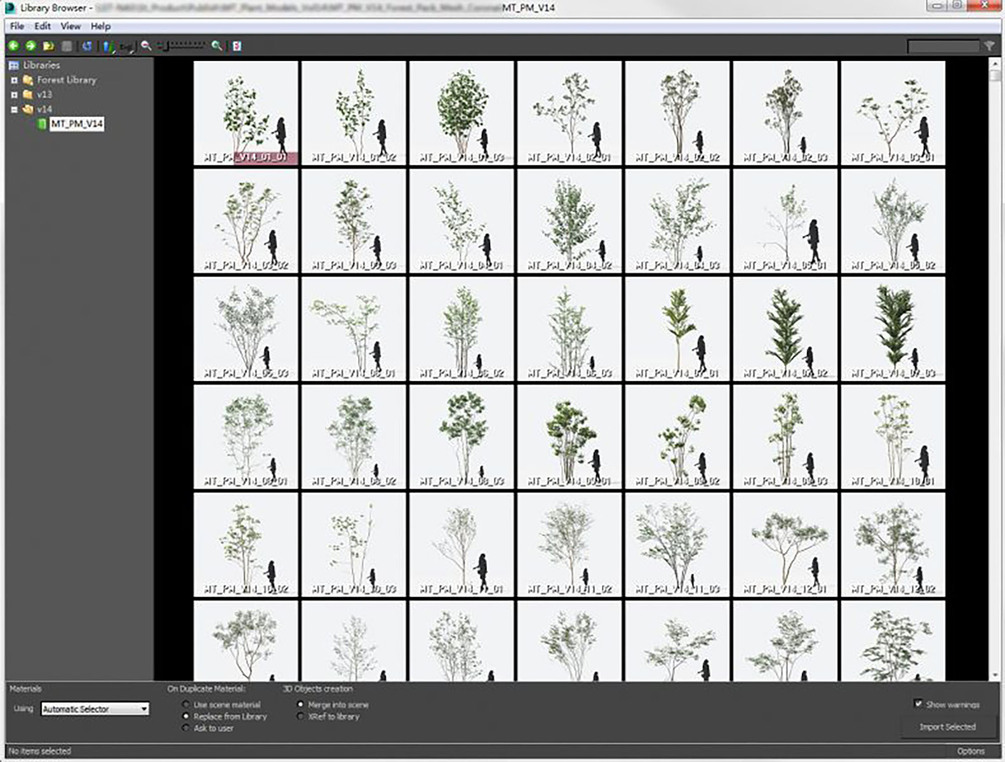
Task: Open the File menu
Action: [x=17, y=26]
